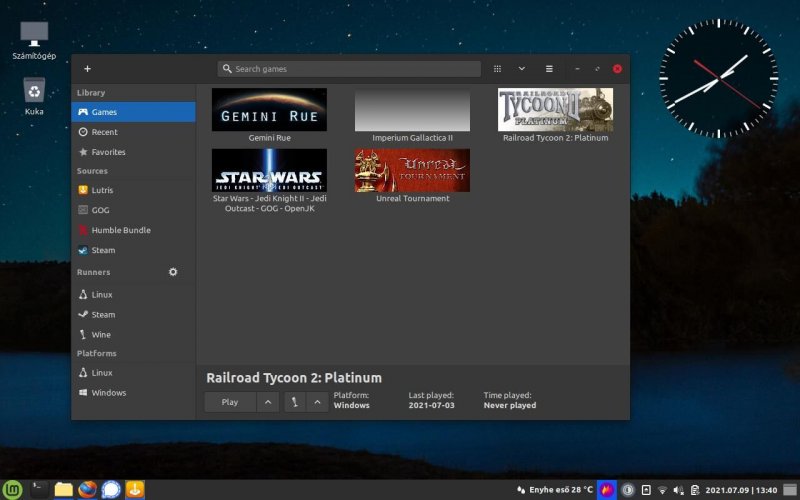Screen dimensions: 800x500
Task: Click the red Humble Bundle icon
Action: (83, 230)
